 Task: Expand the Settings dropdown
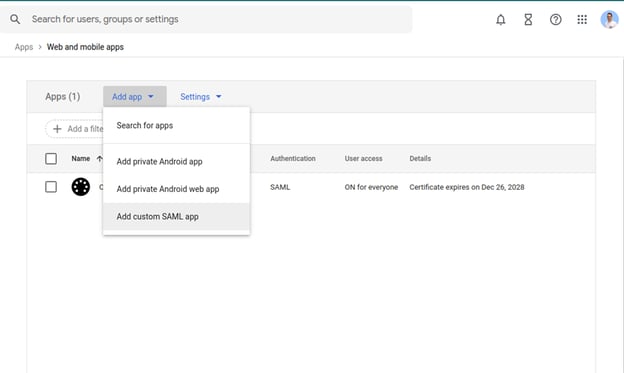pyautogui.click(x=201, y=97)
